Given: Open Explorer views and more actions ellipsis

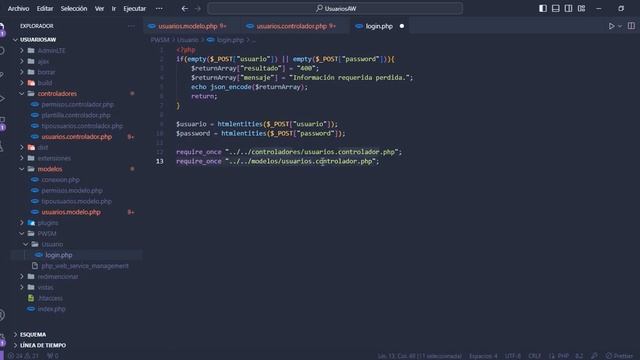Looking at the screenshot, I should (131, 26).
